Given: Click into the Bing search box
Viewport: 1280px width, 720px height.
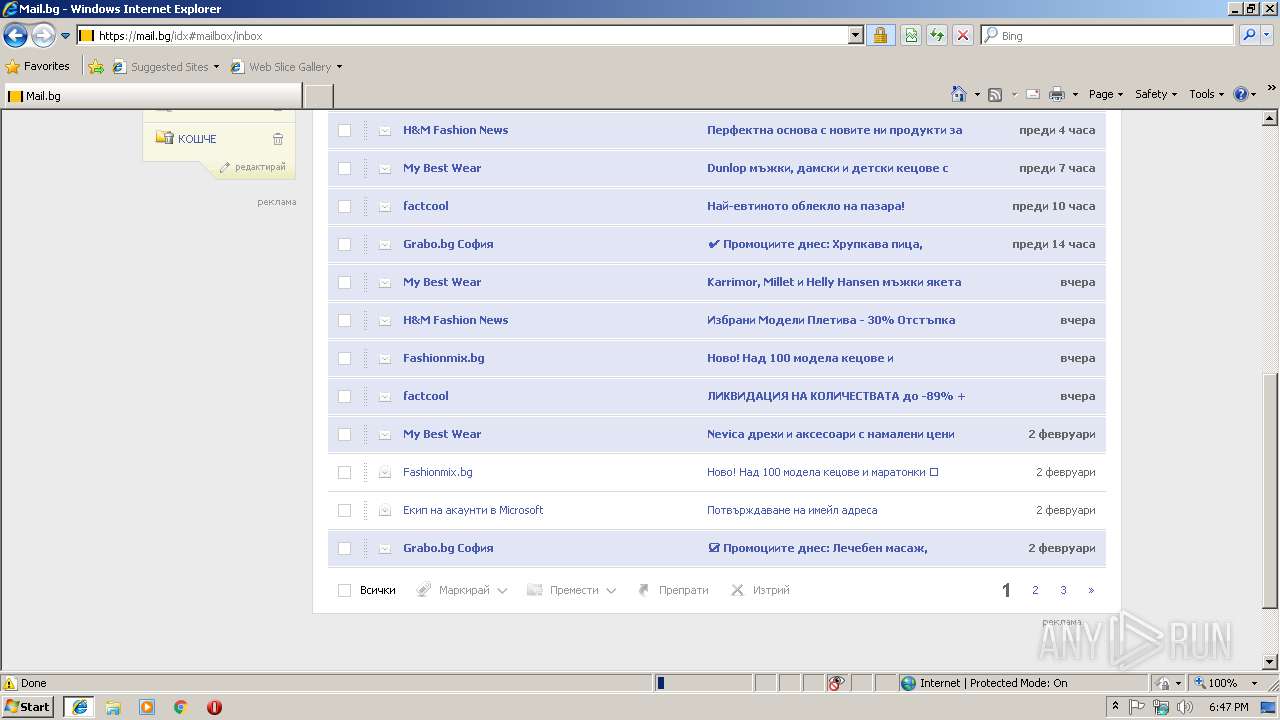Looking at the screenshot, I should [1107, 36].
